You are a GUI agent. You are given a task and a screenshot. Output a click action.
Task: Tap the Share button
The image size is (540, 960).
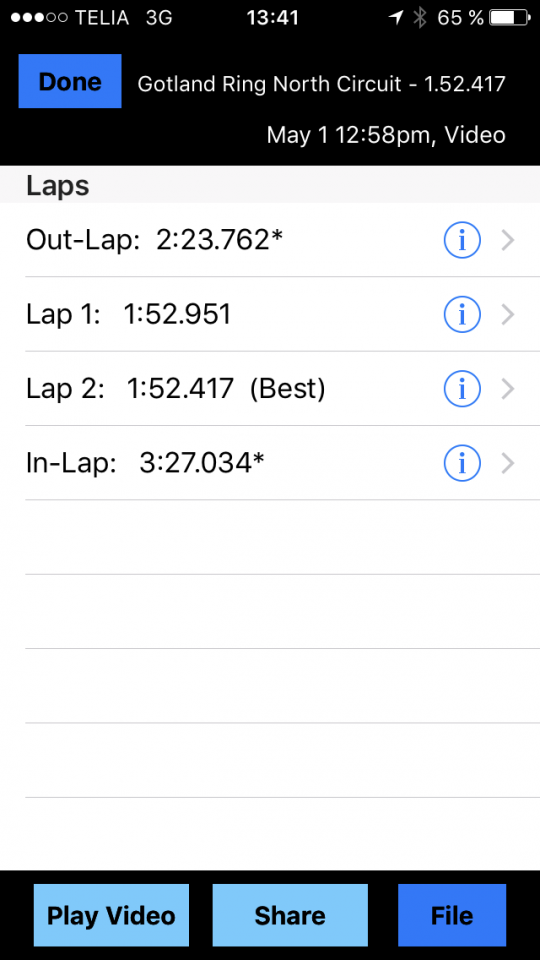(x=290, y=915)
